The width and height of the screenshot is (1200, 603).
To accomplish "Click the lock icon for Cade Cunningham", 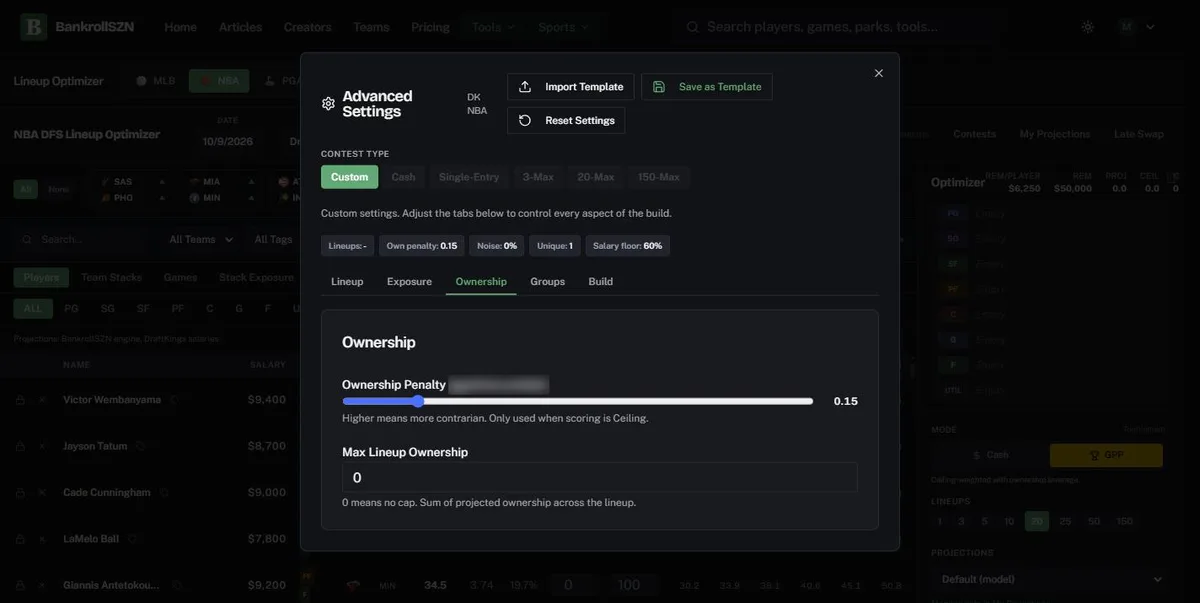I will pyautogui.click(x=20, y=493).
